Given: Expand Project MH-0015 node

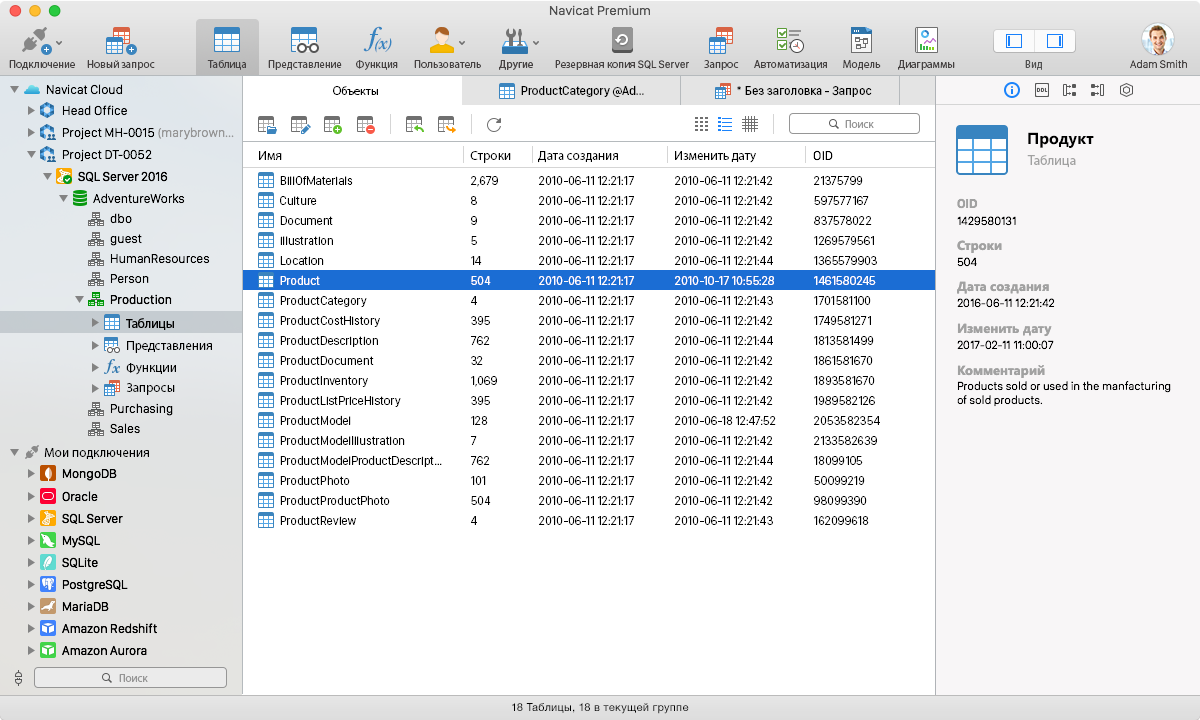Looking at the screenshot, I should (x=31, y=132).
